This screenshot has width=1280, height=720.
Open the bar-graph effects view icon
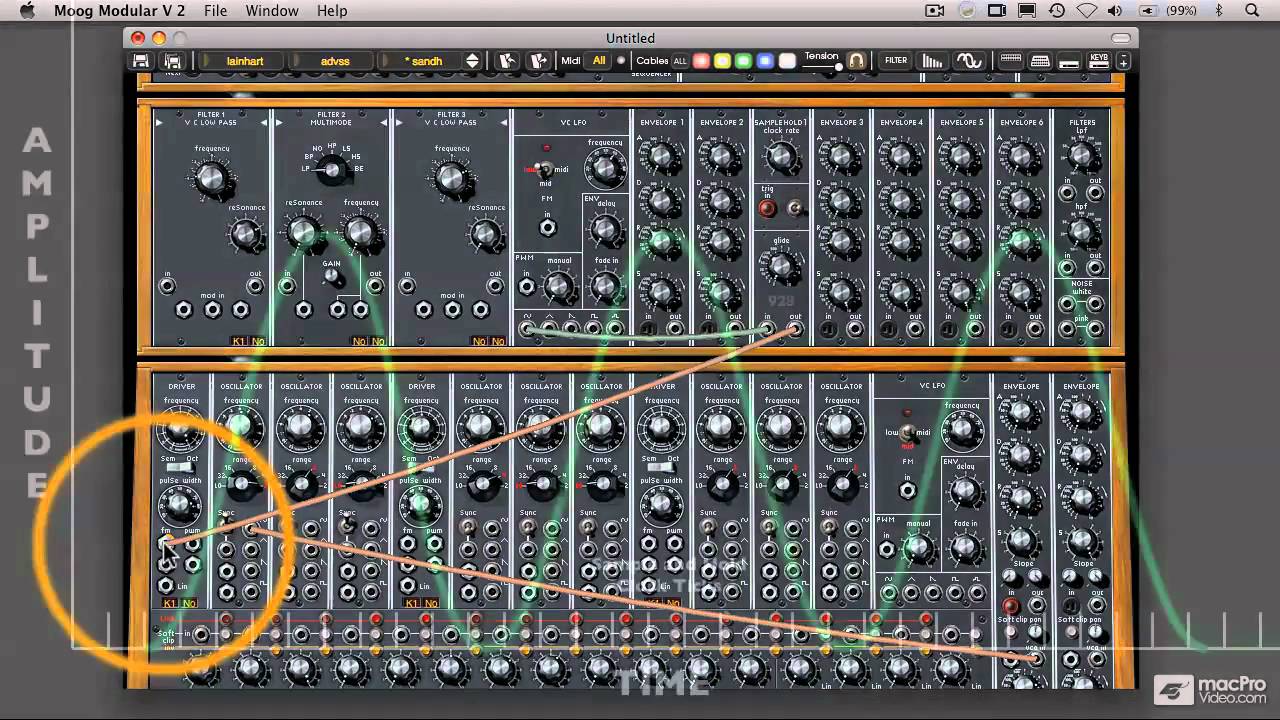[932, 61]
